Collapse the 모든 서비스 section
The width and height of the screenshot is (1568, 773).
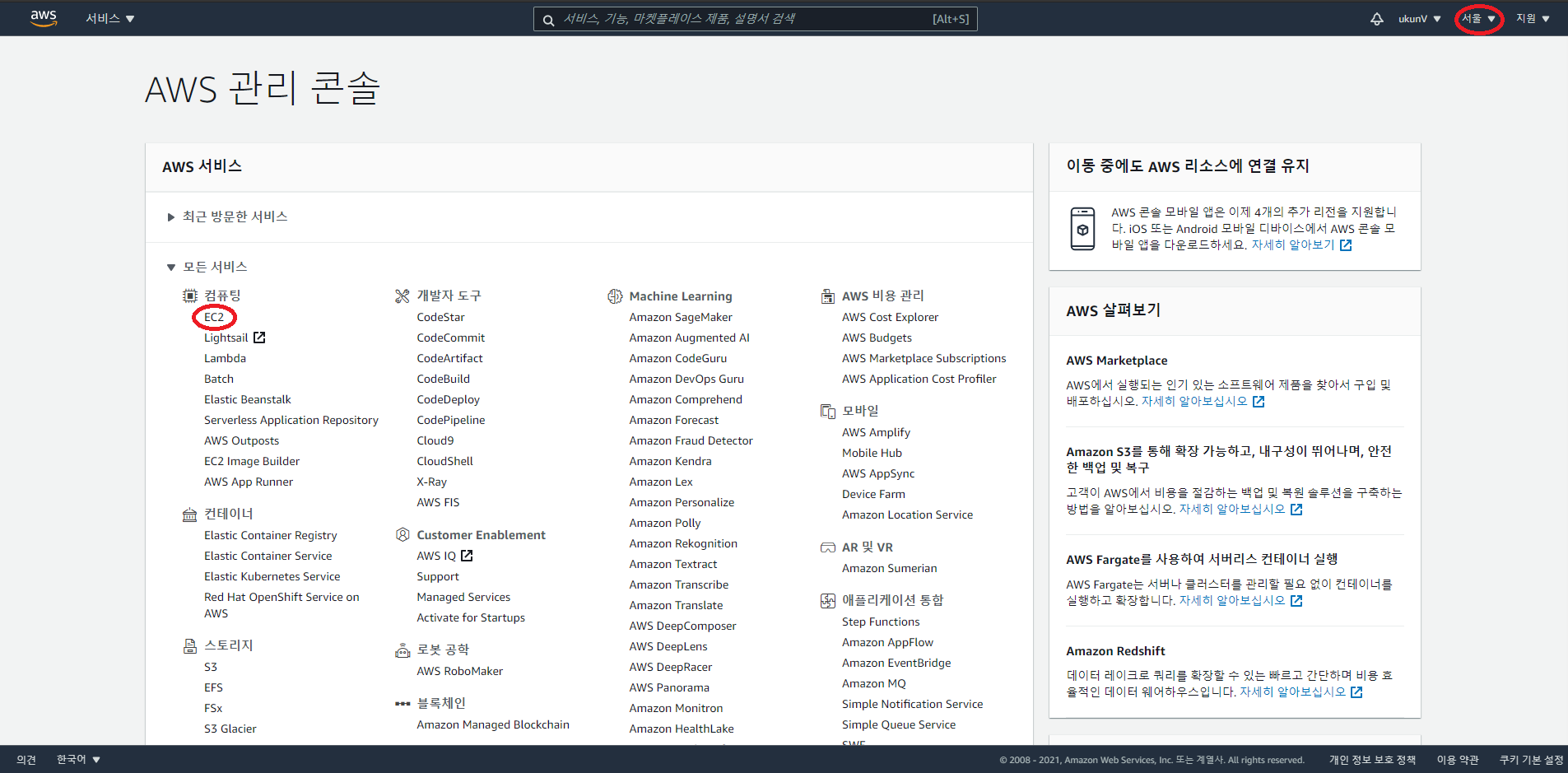[207, 267]
